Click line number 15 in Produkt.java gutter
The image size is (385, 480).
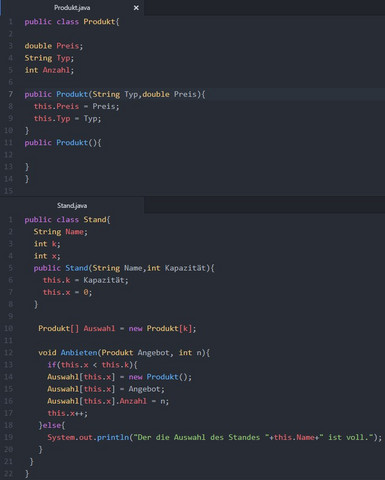tap(8, 191)
